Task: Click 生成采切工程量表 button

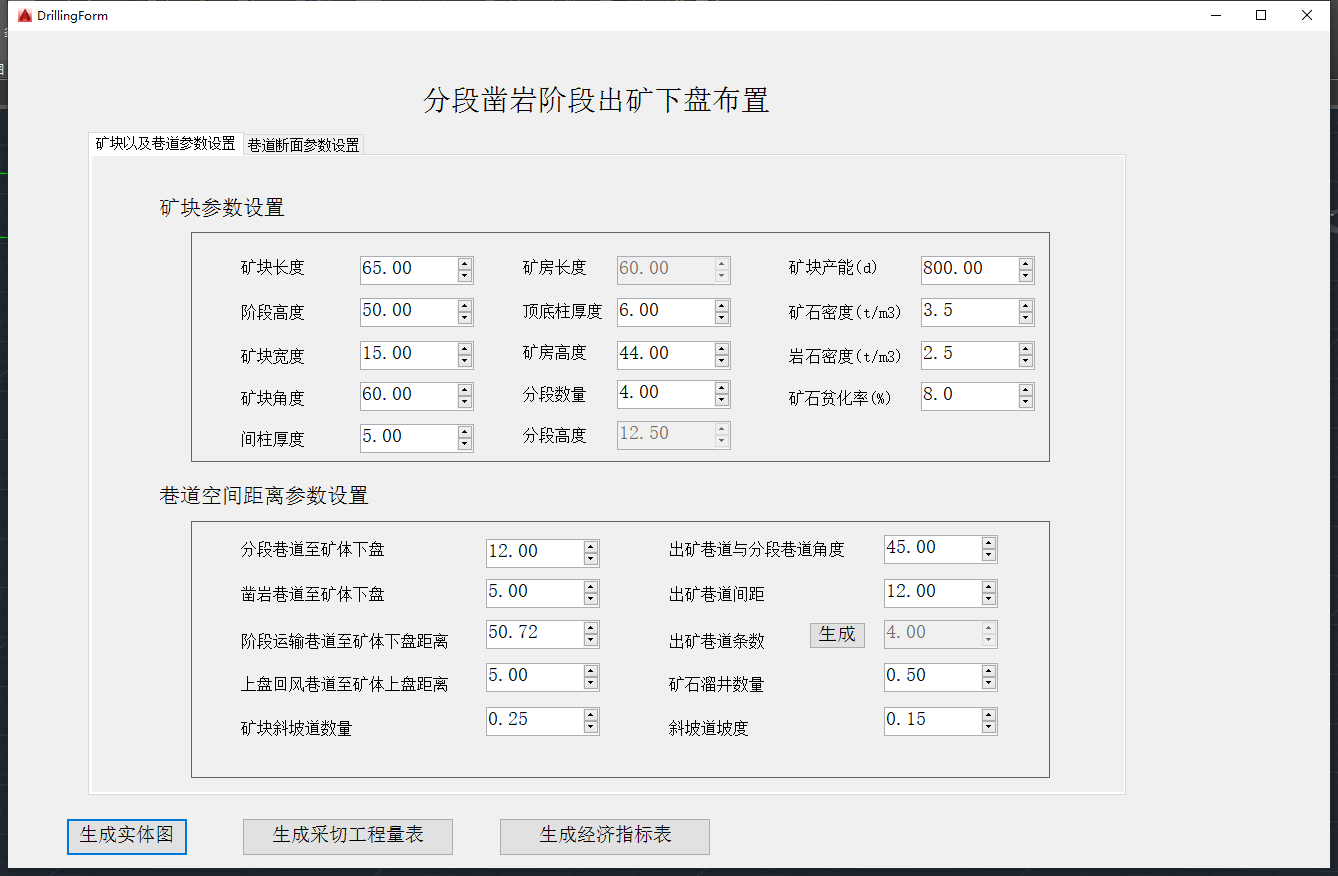Action: click(x=348, y=836)
